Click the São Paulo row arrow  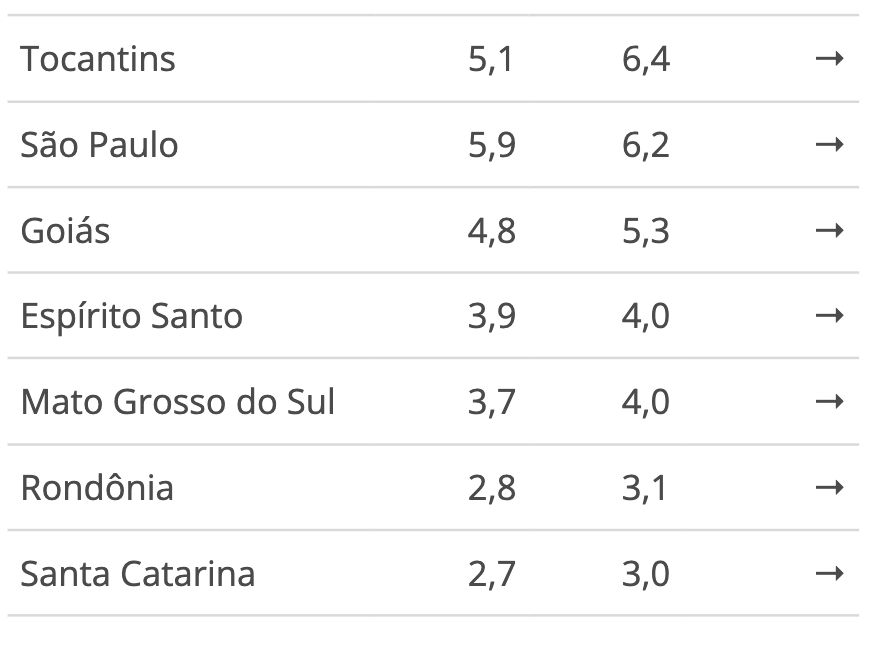coord(829,145)
